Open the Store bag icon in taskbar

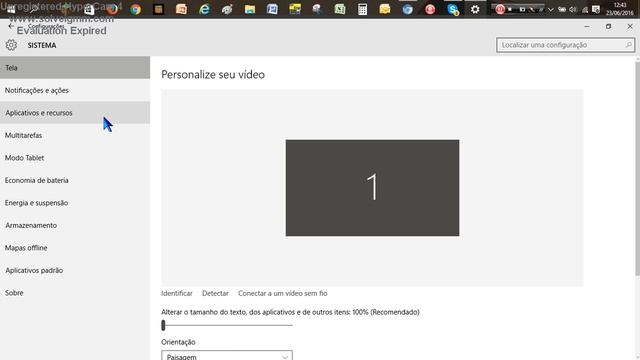tap(89, 9)
